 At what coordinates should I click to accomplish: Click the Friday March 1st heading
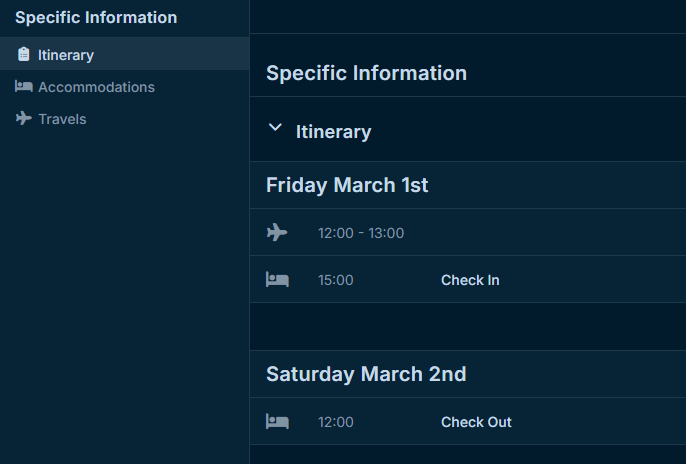coord(347,185)
